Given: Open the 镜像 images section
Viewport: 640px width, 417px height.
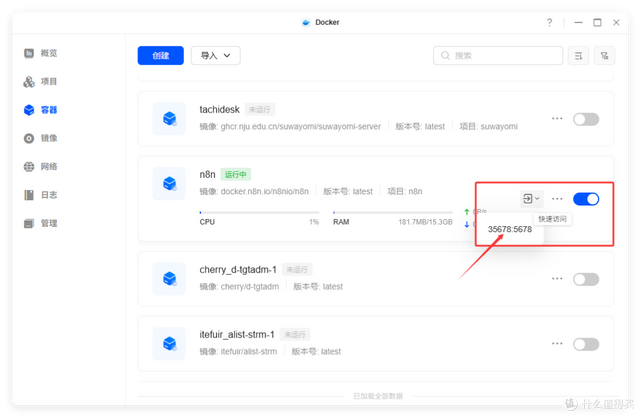Looking at the screenshot, I should click(40, 138).
